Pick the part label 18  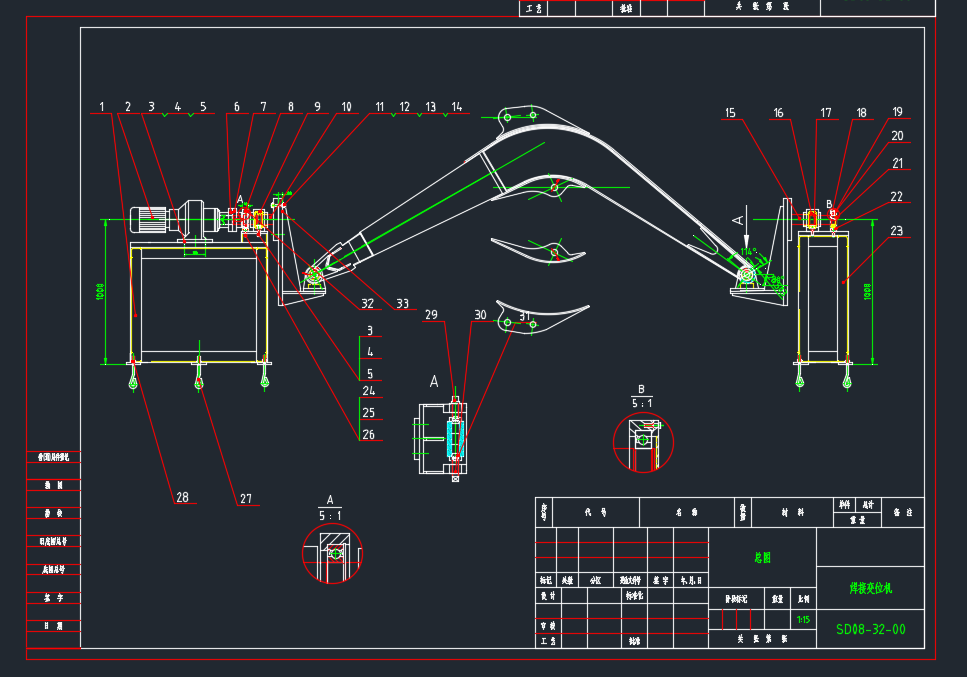point(862,113)
